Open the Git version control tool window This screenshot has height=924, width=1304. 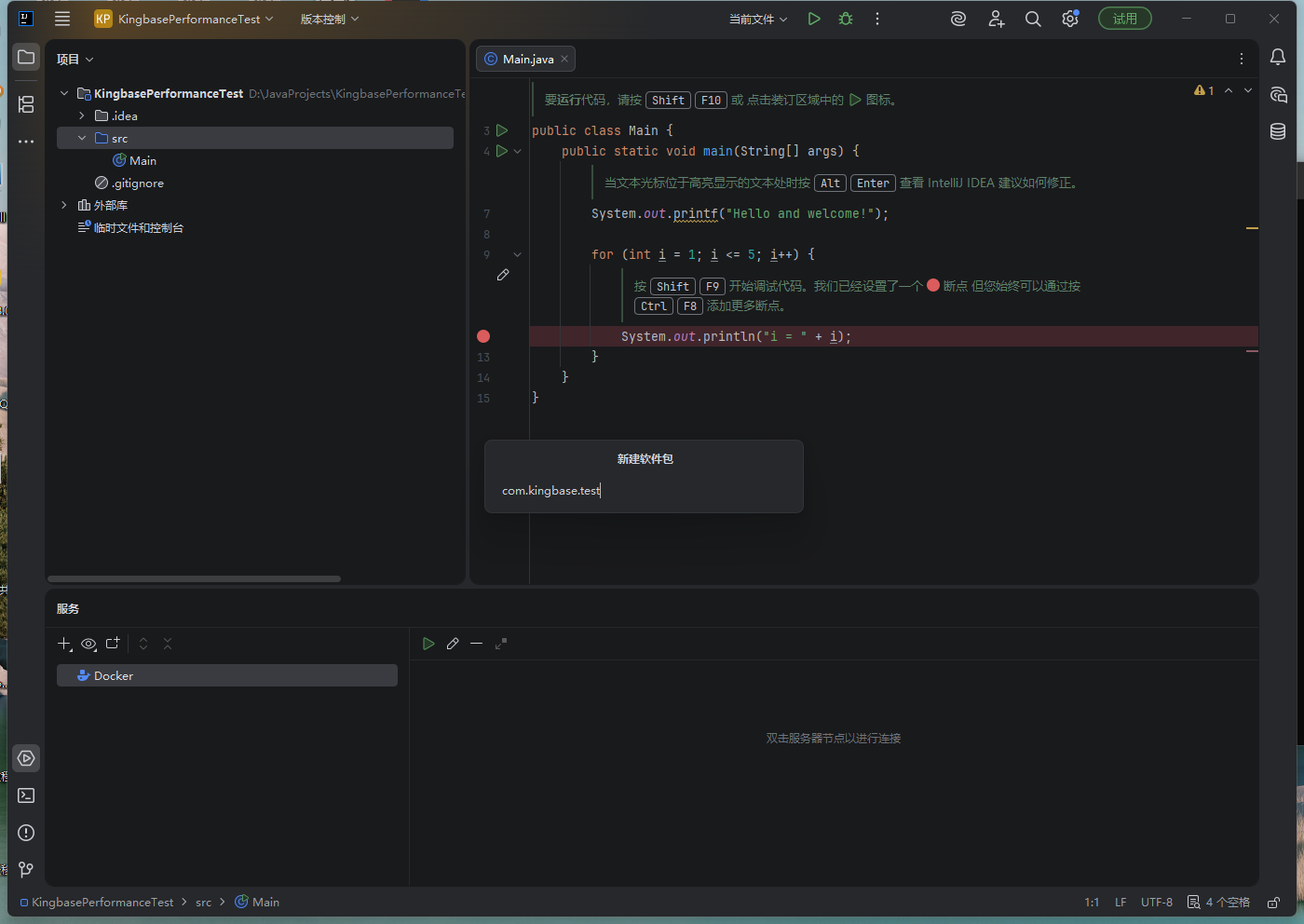[26, 869]
